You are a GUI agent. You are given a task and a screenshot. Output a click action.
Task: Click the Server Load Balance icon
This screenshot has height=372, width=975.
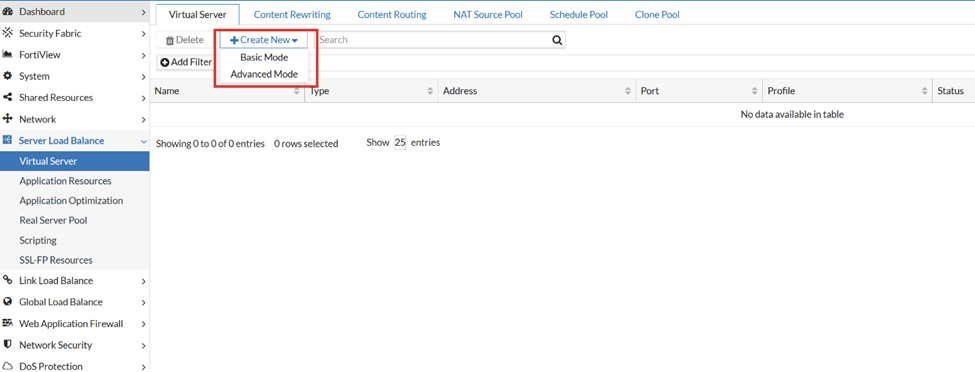click(x=8, y=140)
